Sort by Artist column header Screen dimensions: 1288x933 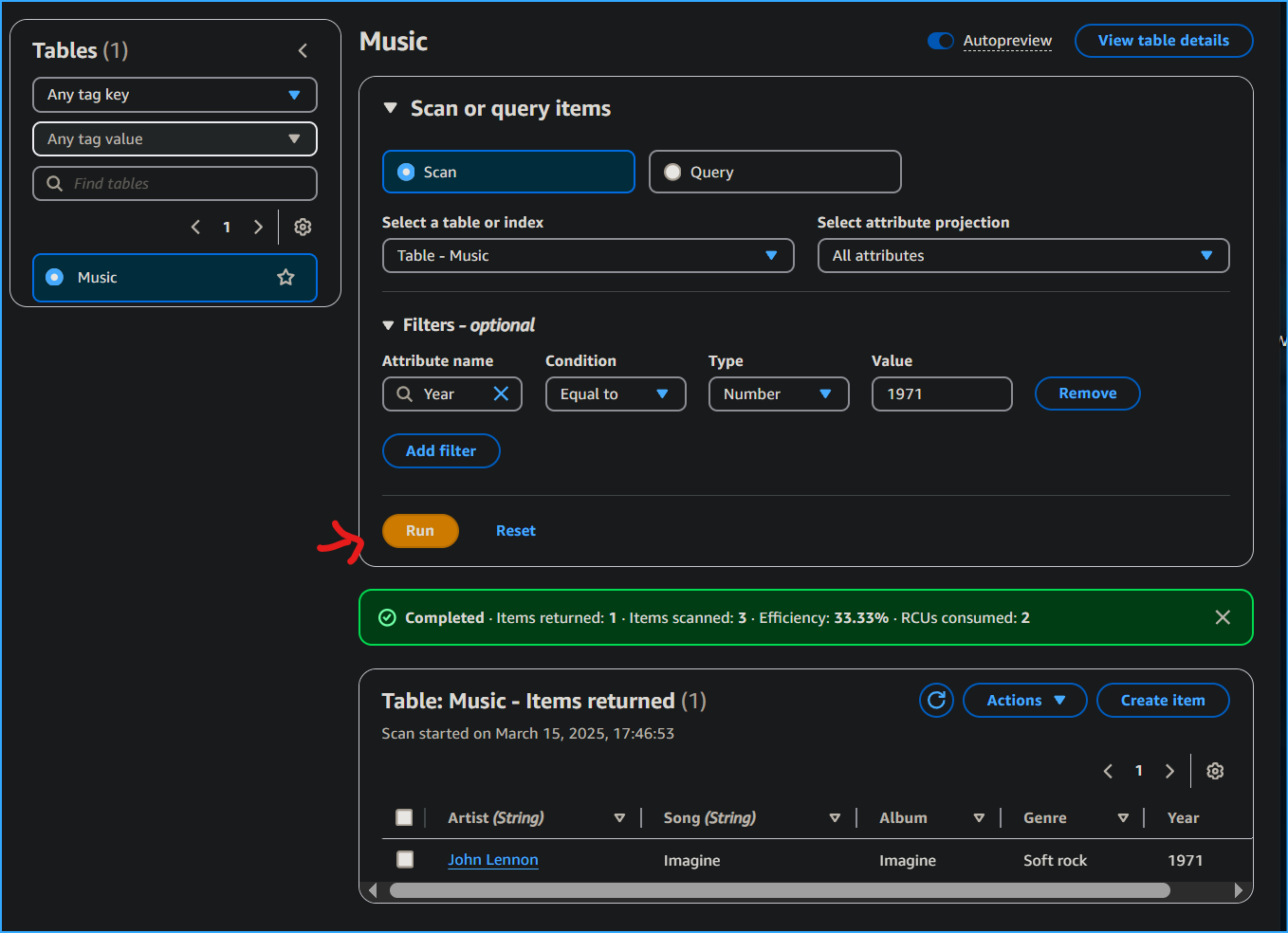[x=496, y=818]
